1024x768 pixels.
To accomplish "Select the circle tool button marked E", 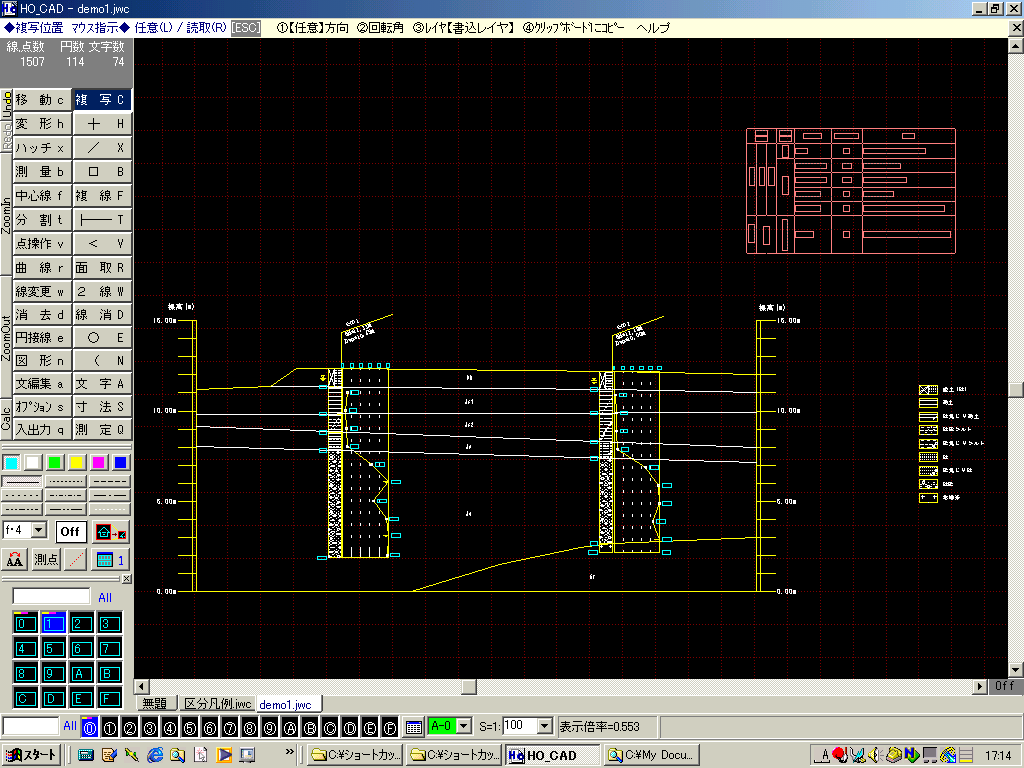I will pyautogui.click(x=103, y=338).
